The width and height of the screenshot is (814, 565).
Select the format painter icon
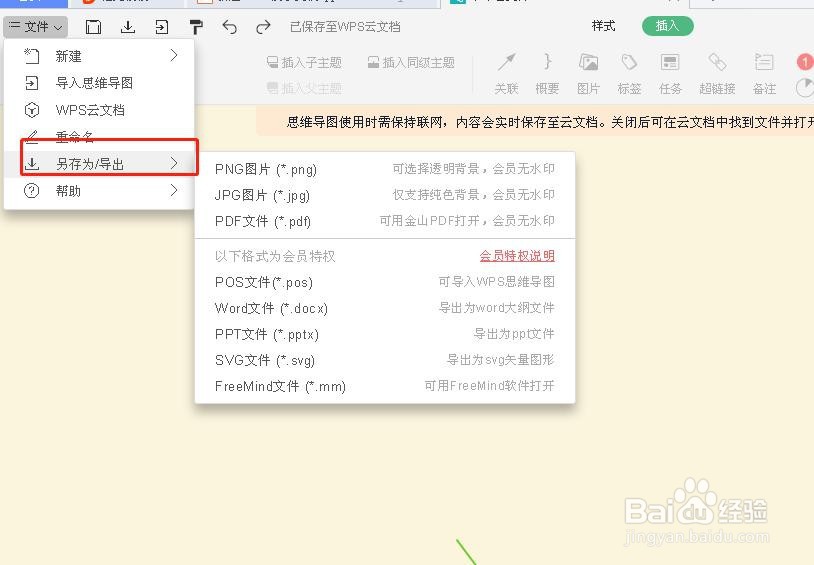[x=196, y=26]
